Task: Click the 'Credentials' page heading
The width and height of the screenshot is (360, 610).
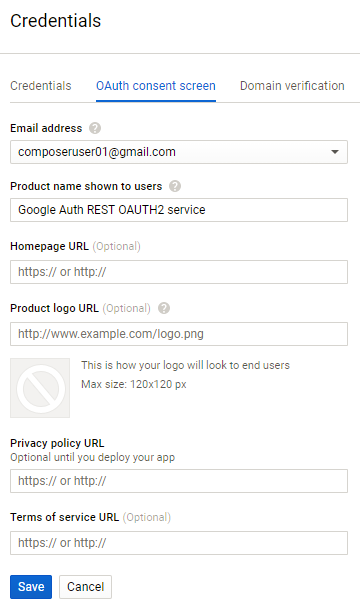Action: point(56,21)
